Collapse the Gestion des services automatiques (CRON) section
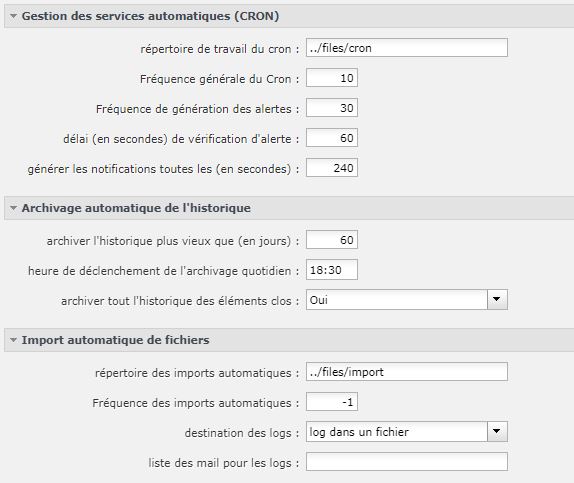 [14, 16]
